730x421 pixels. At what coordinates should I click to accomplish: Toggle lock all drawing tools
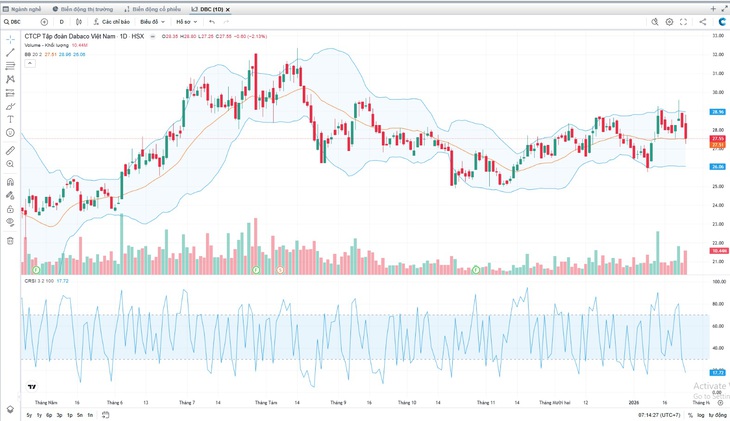10,209
